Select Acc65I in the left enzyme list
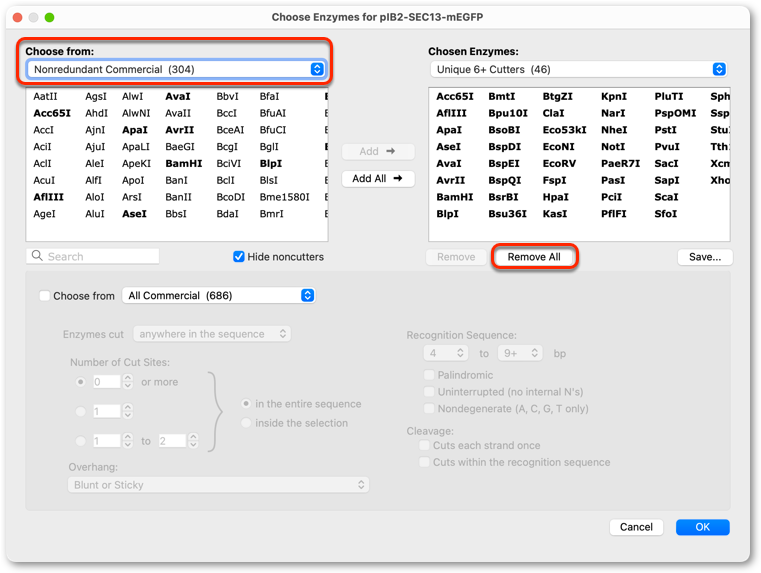This screenshot has height=573, width=761. pyautogui.click(x=52, y=113)
